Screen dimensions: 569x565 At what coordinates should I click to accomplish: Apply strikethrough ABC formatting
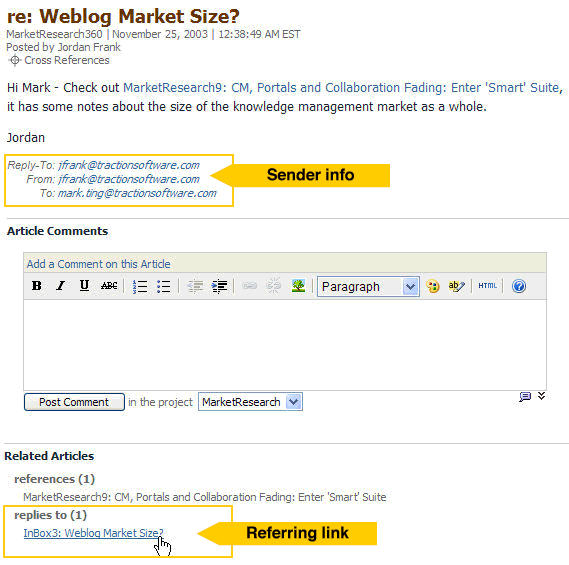109,286
